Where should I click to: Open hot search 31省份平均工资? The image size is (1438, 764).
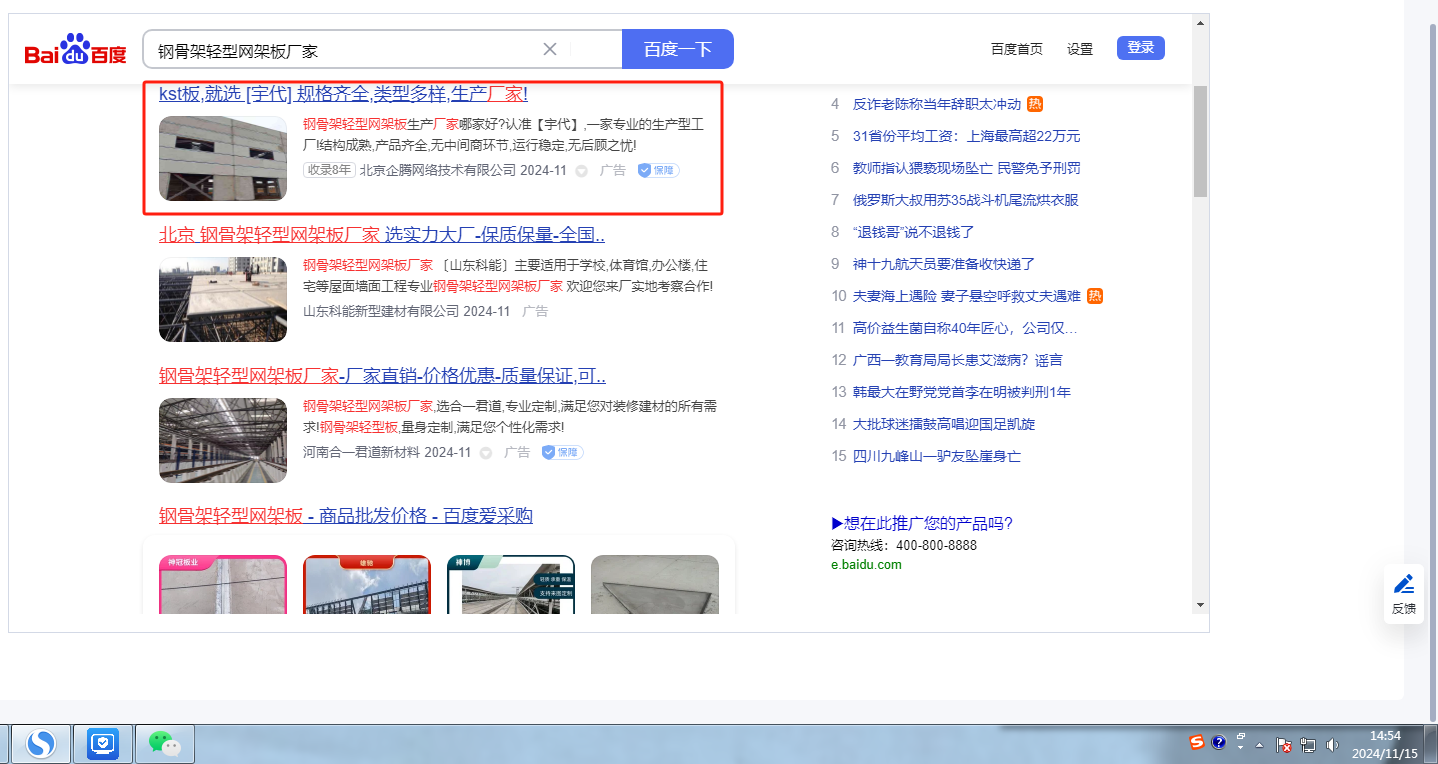pyautogui.click(x=966, y=136)
